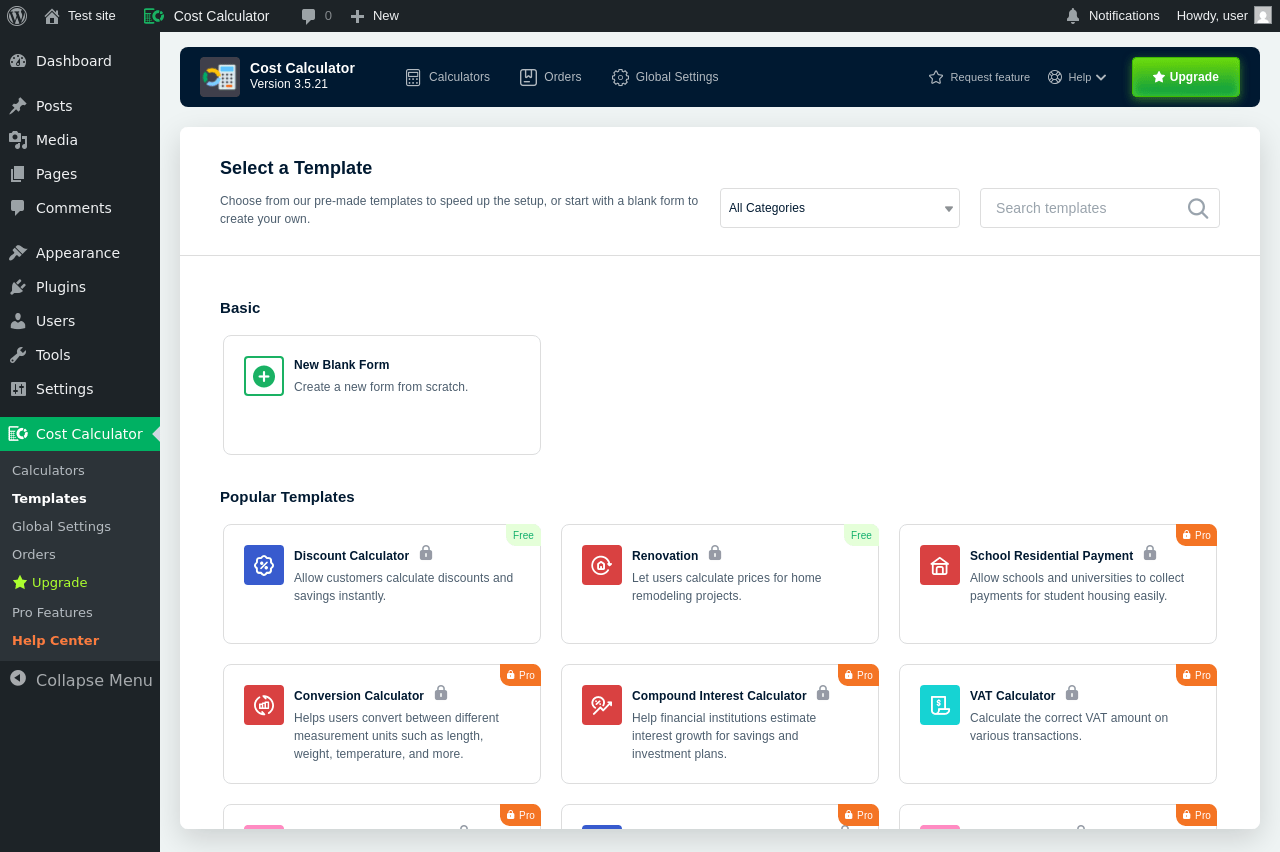
Task: Click the search magnifier icon
Action: tap(1198, 208)
